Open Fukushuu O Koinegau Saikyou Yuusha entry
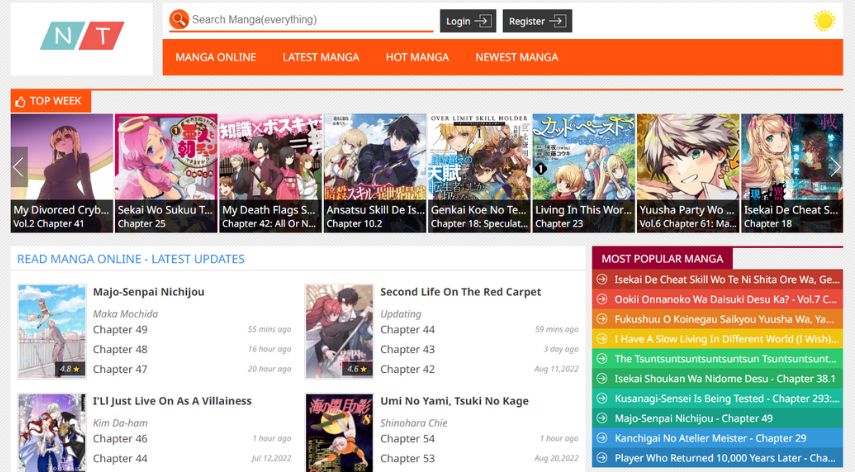855x472 pixels. coord(724,319)
